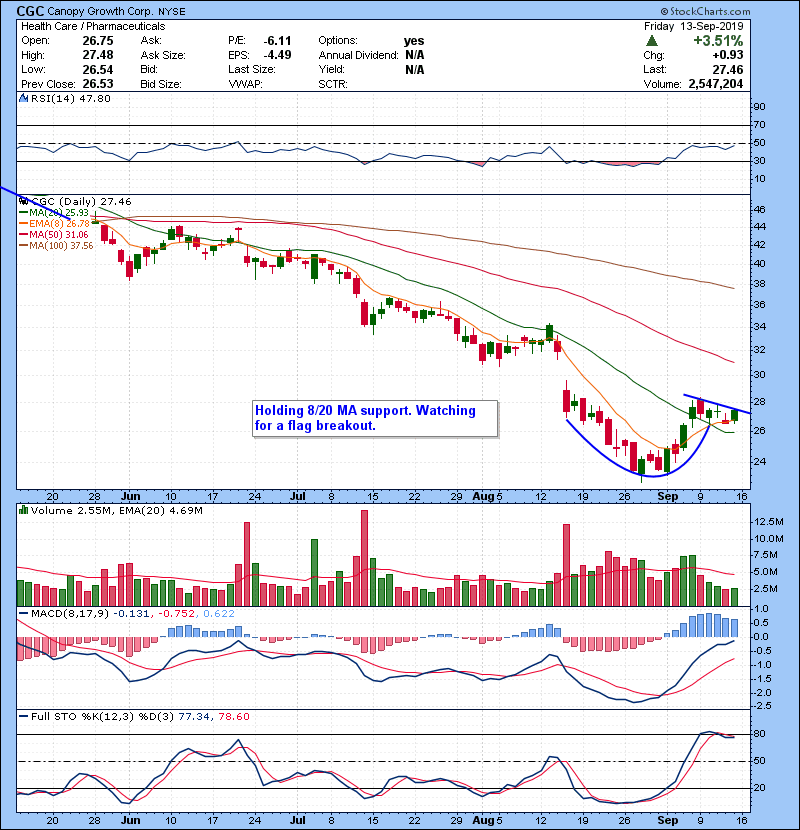
Task: Click the Prev Close value 26.53
Action: pyautogui.click(x=98, y=84)
